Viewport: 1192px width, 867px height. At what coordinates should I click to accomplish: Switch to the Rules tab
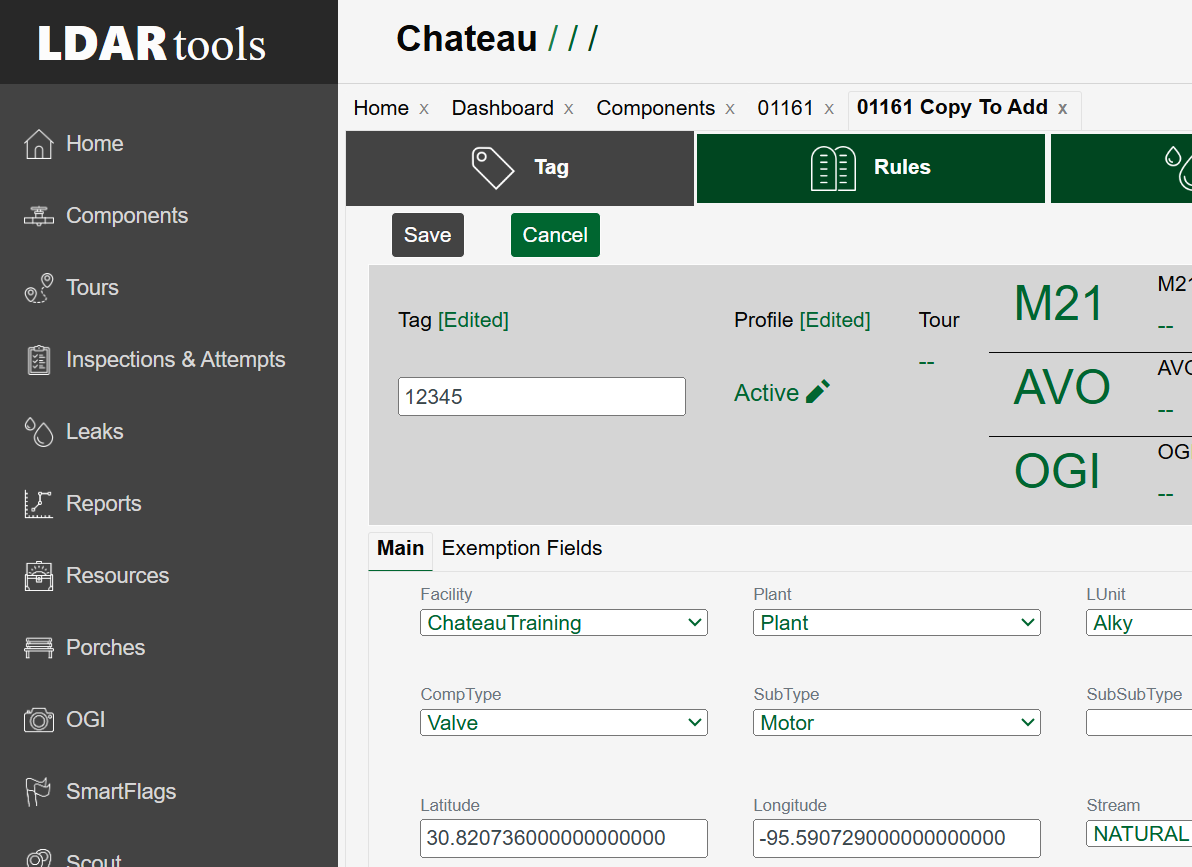coord(870,167)
